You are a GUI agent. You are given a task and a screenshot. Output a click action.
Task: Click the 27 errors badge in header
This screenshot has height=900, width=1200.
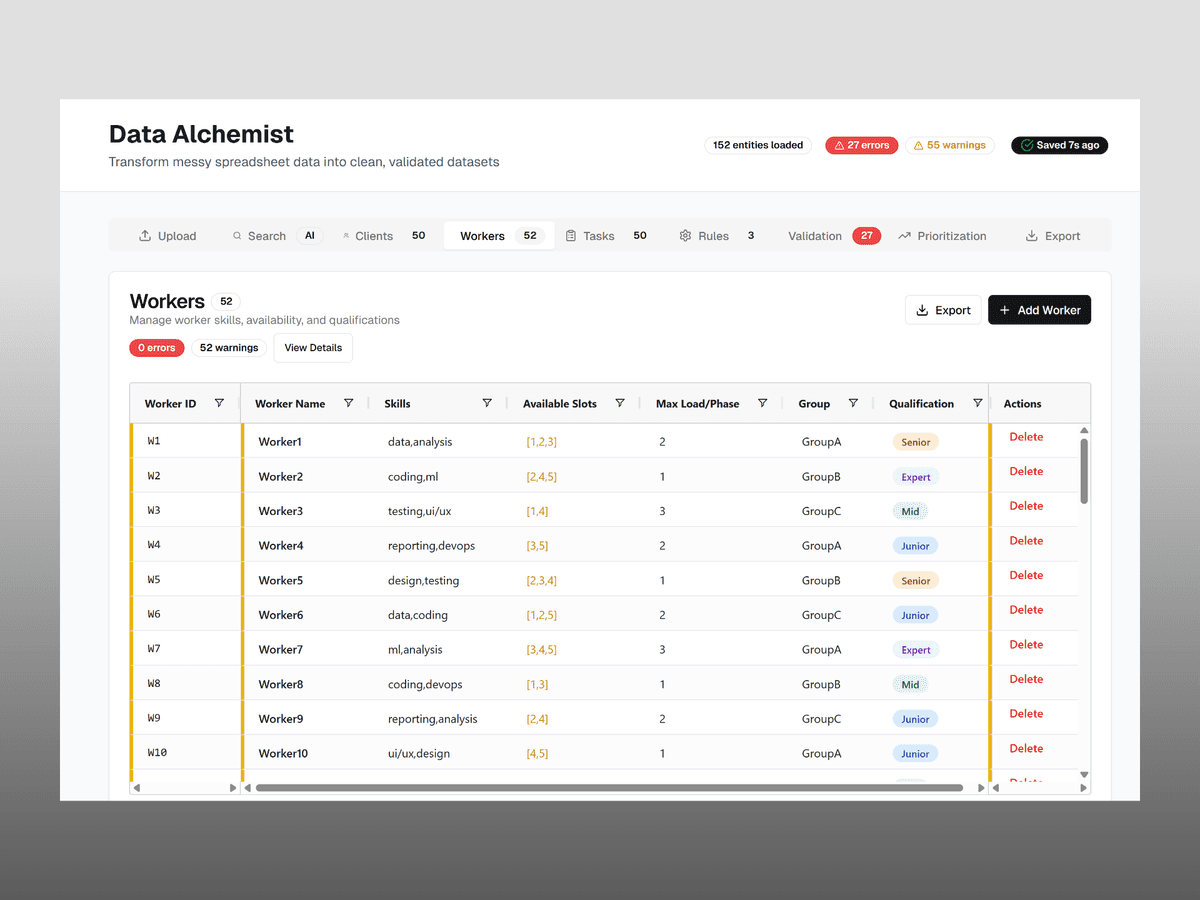[x=862, y=145]
